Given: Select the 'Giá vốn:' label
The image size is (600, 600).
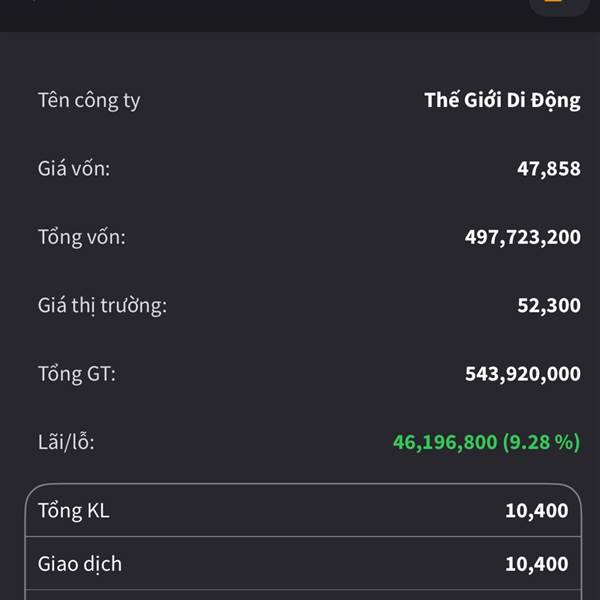Looking at the screenshot, I should (x=74, y=169).
